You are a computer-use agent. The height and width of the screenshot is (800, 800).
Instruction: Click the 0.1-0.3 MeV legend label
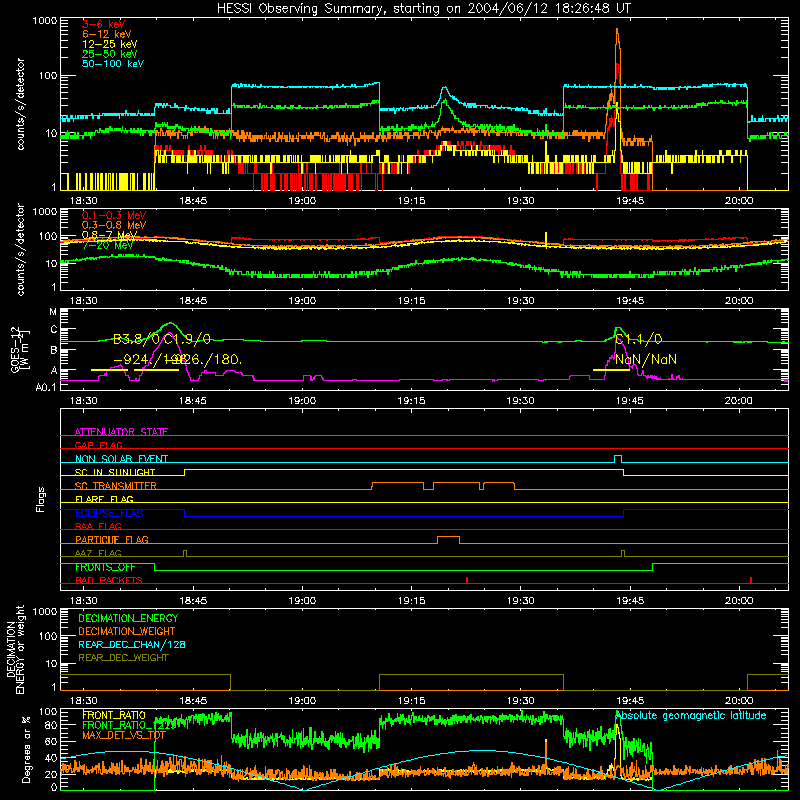(114, 215)
